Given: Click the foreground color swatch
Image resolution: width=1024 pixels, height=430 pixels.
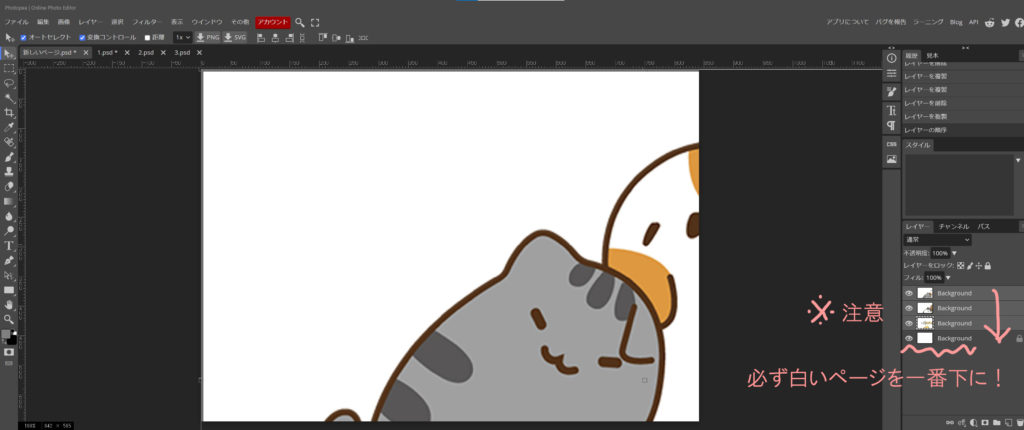Looking at the screenshot, I should tap(7, 335).
